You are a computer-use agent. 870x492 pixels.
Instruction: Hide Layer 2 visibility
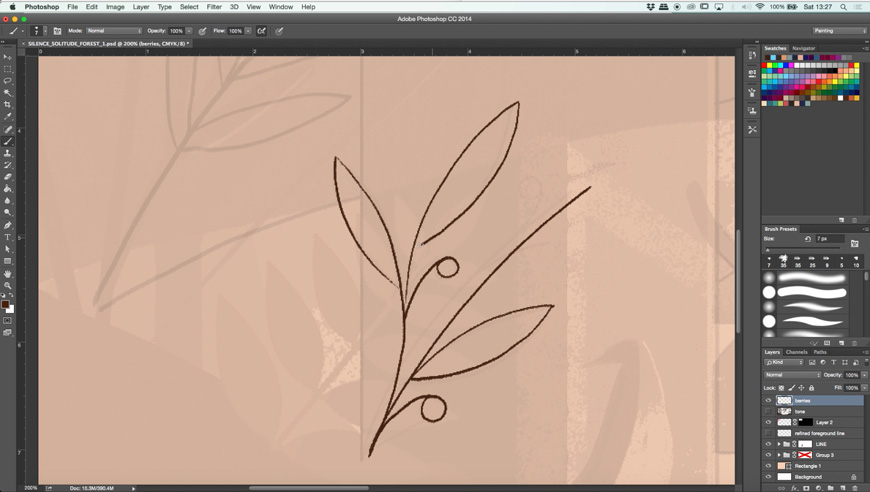(x=768, y=422)
